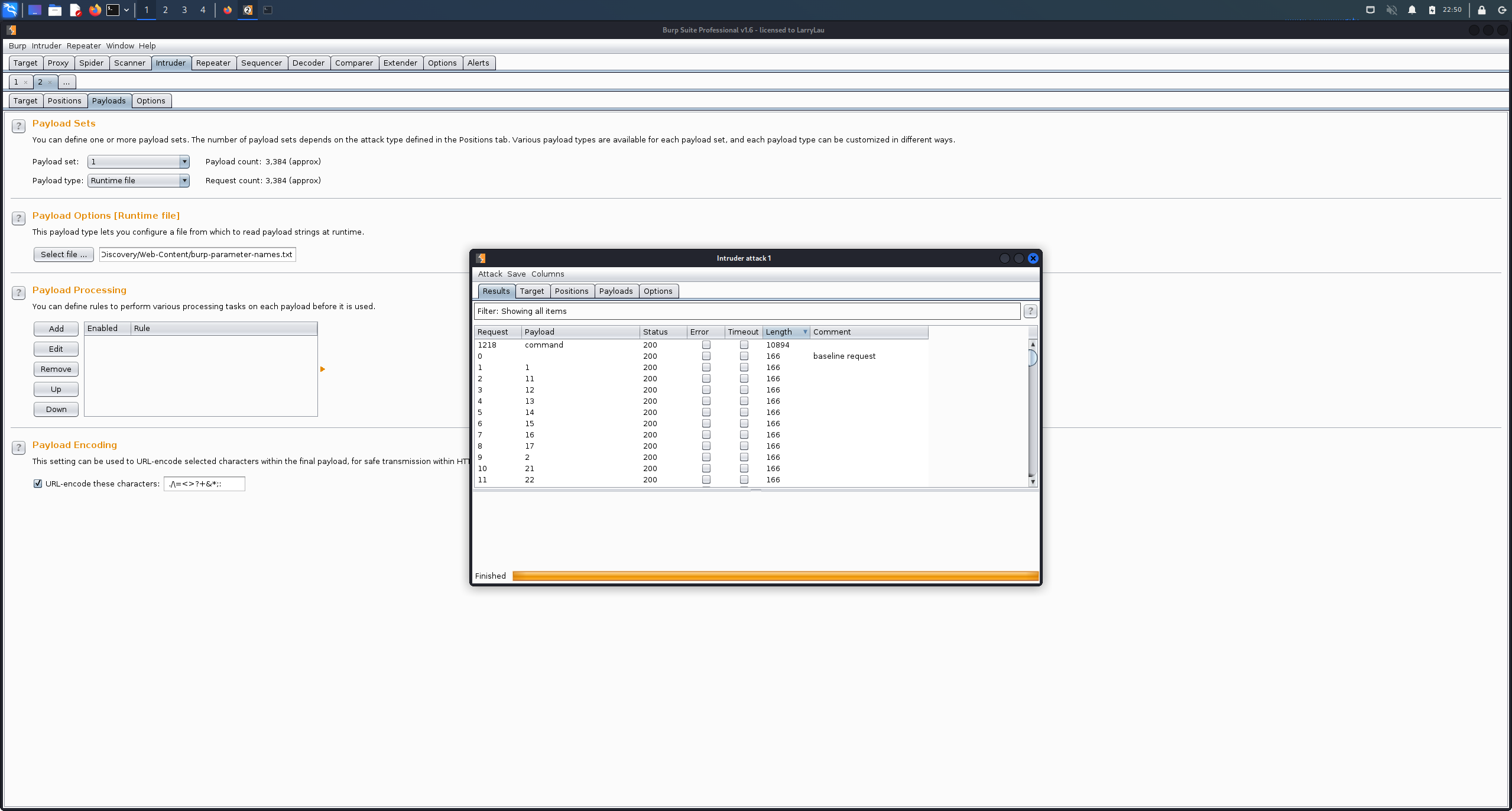
Task: Toggle Timeout checkbox for the baseline request row
Action: click(x=744, y=356)
